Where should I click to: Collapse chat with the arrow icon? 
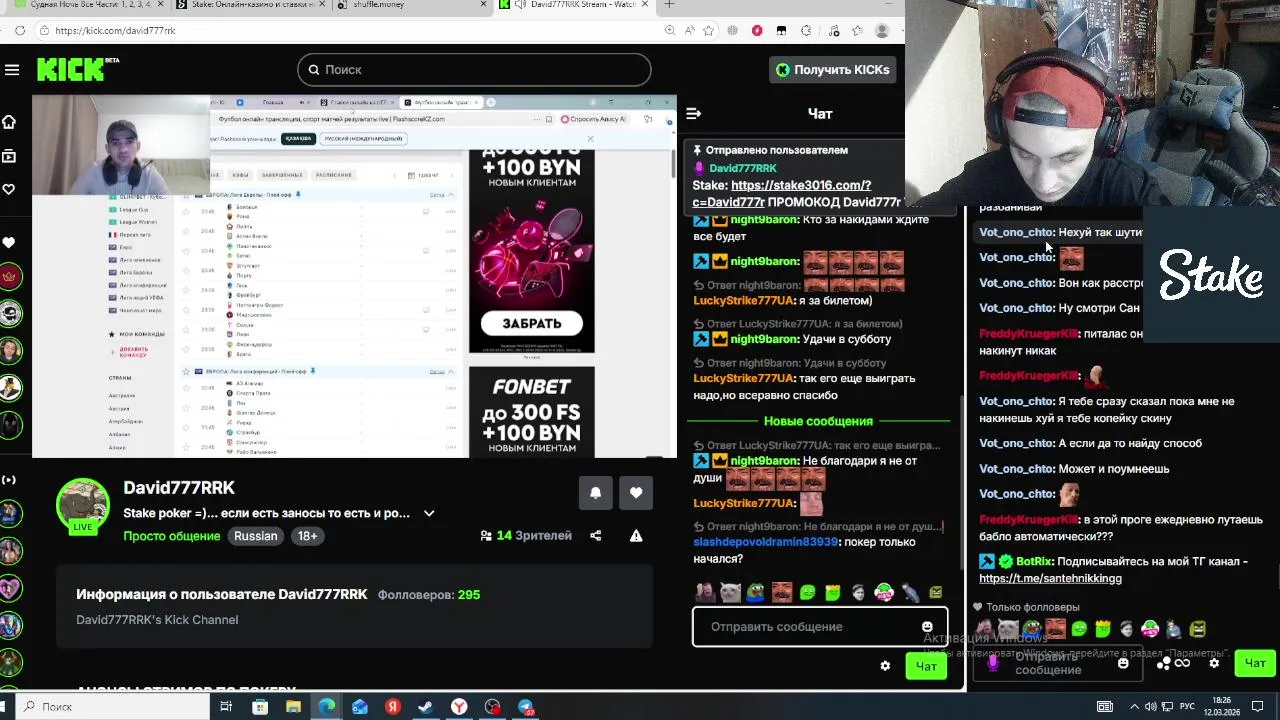[x=694, y=114]
